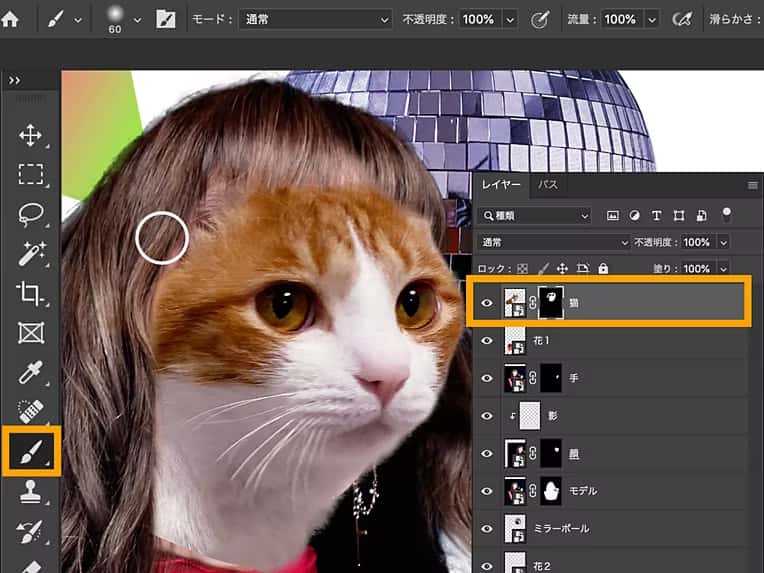
Task: Select the Frame tool
Action: (31, 333)
